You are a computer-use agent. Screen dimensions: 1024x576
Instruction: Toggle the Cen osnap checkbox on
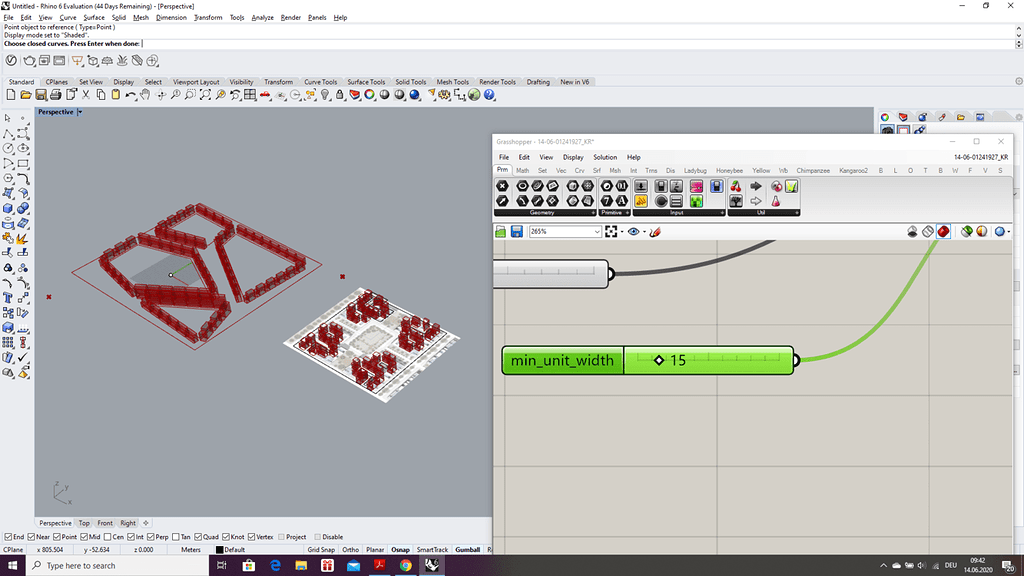pyautogui.click(x=106, y=536)
